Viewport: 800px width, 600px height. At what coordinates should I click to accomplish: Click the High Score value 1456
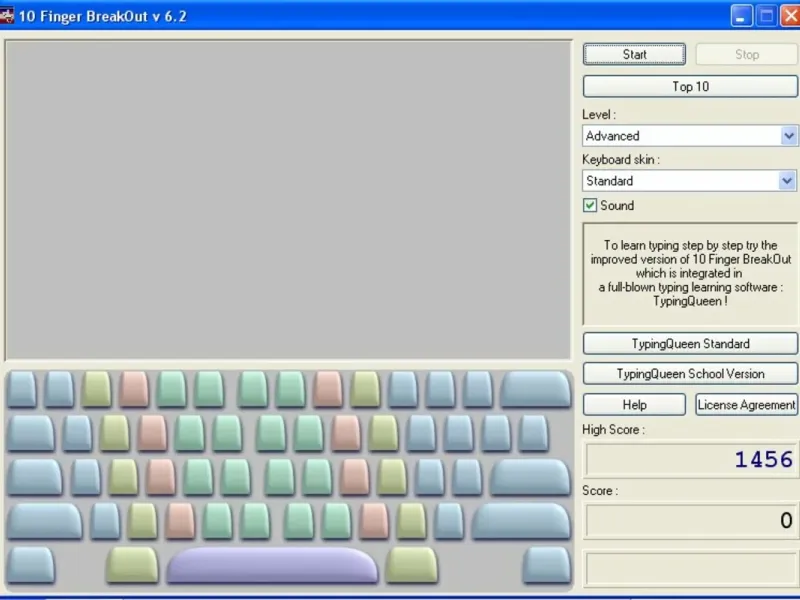(x=763, y=459)
